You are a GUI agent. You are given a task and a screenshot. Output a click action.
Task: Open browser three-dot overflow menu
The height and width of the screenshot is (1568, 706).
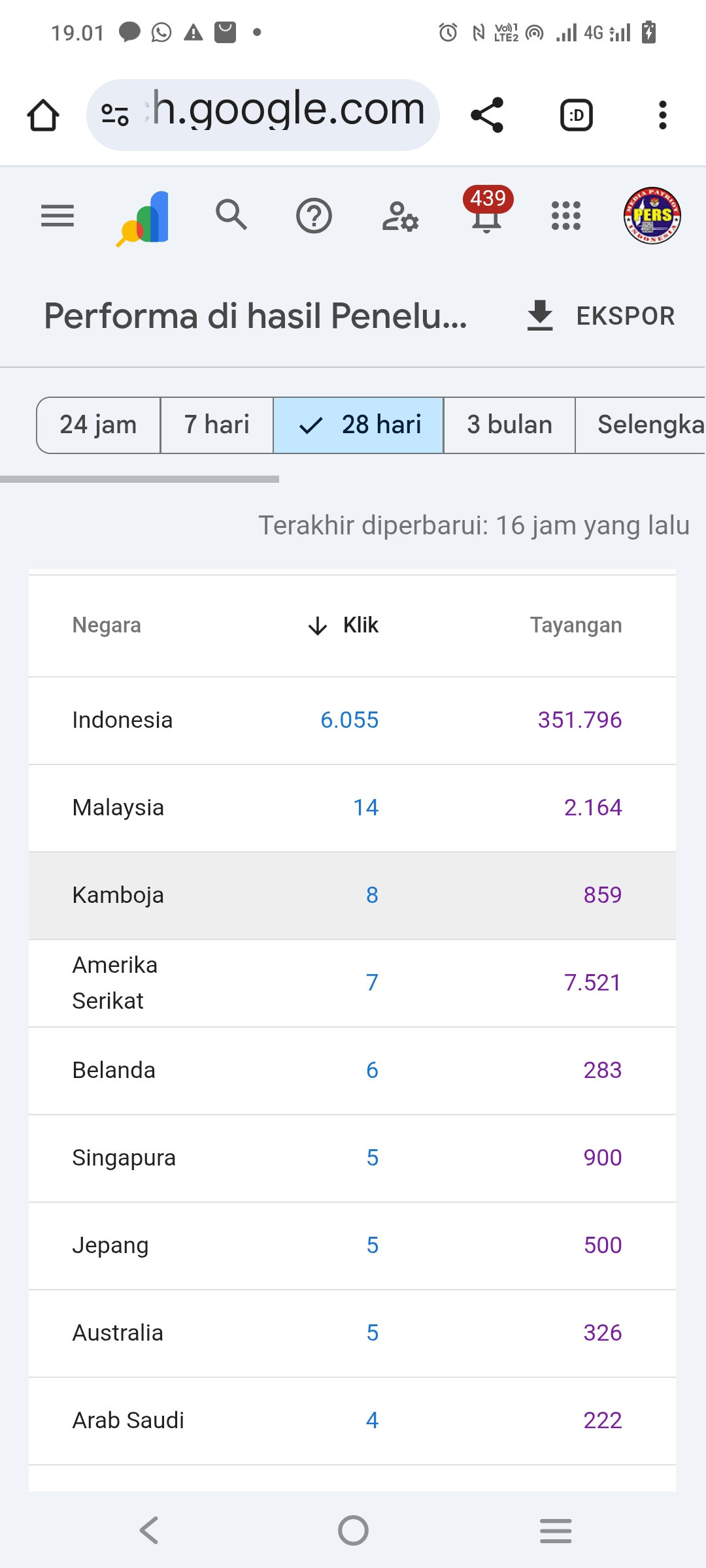tap(662, 116)
